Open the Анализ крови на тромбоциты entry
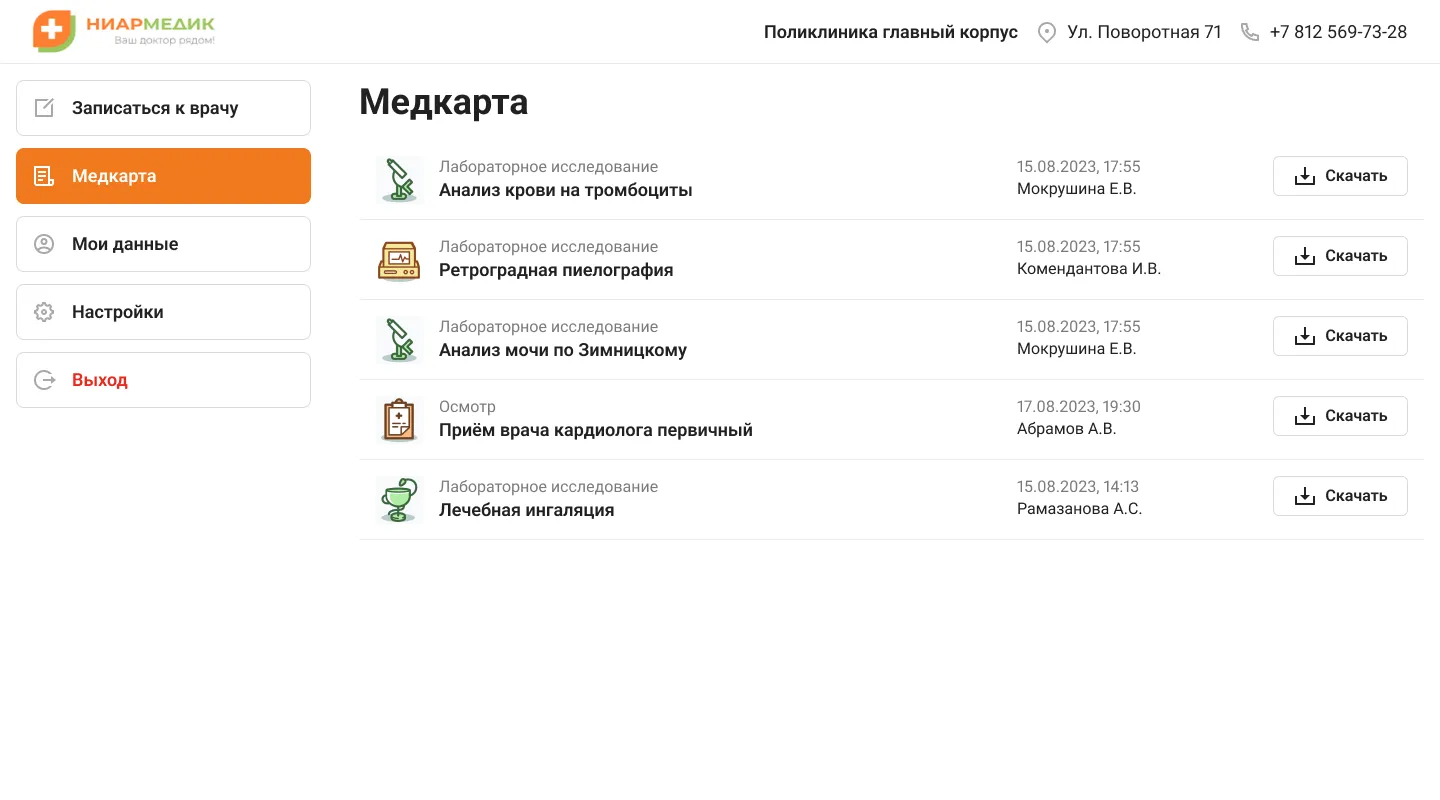 pyautogui.click(x=566, y=190)
